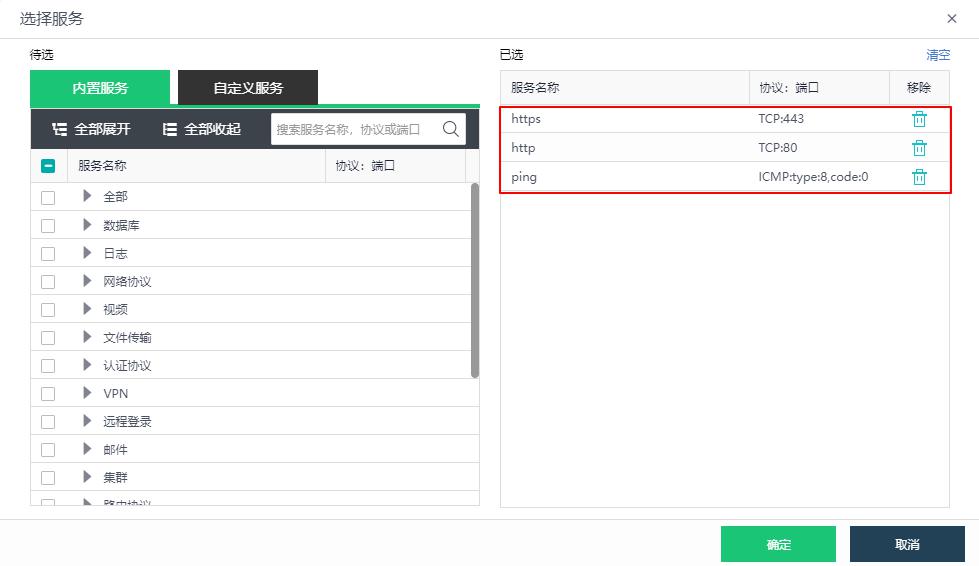
Task: Enable the 邮件 category checkbox
Action: (x=48, y=450)
